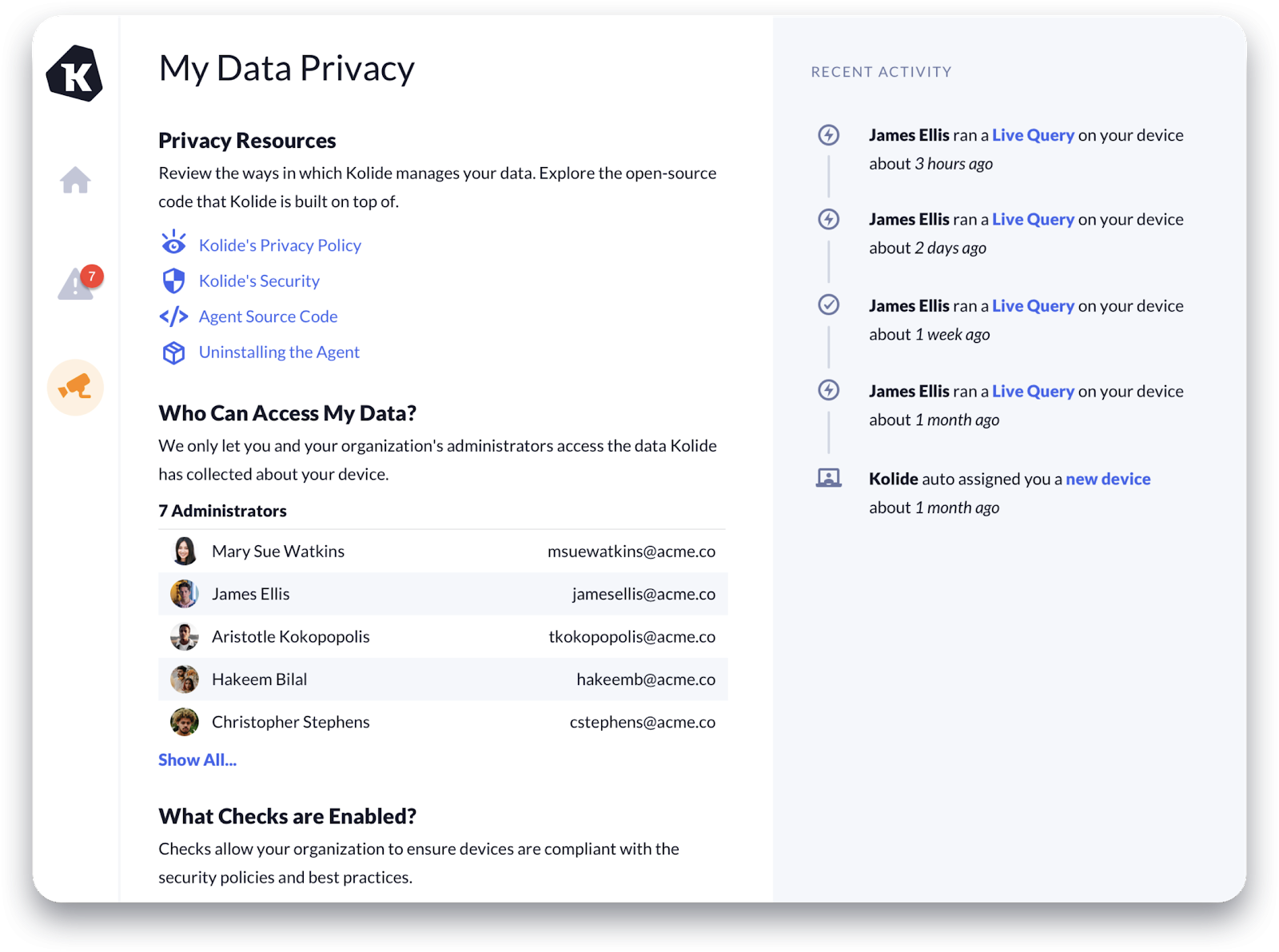1279x952 pixels.
Task: Open the Live Query link from 1 week ago
Action: point(1033,305)
